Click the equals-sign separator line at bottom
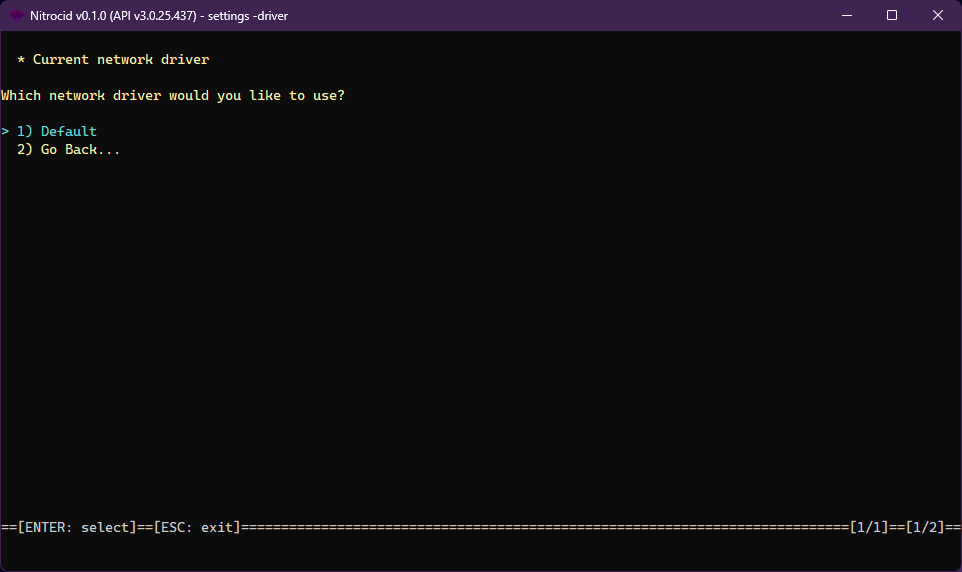Viewport: 962px width, 572px height. pyautogui.click(x=540, y=527)
